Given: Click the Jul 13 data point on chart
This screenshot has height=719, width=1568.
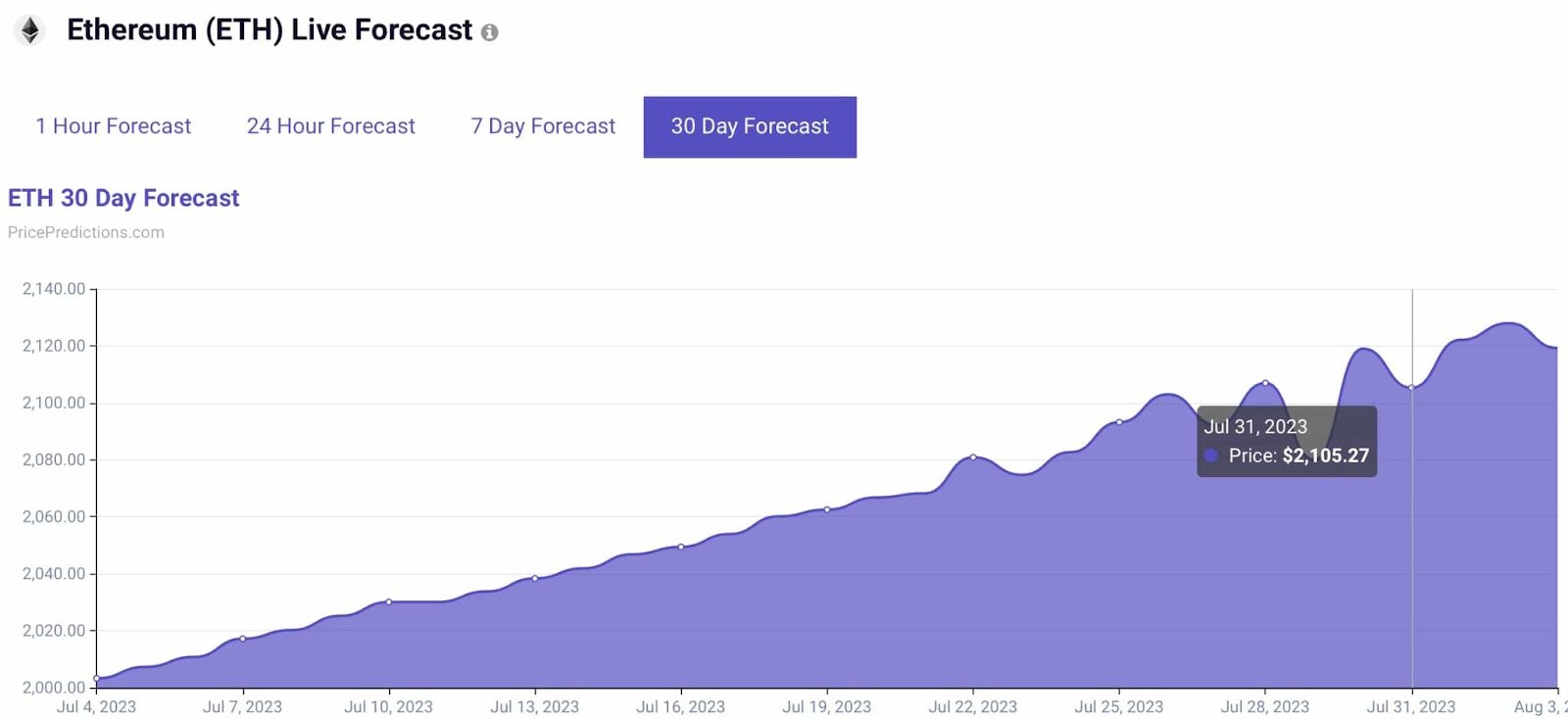Looking at the screenshot, I should coord(535,578).
